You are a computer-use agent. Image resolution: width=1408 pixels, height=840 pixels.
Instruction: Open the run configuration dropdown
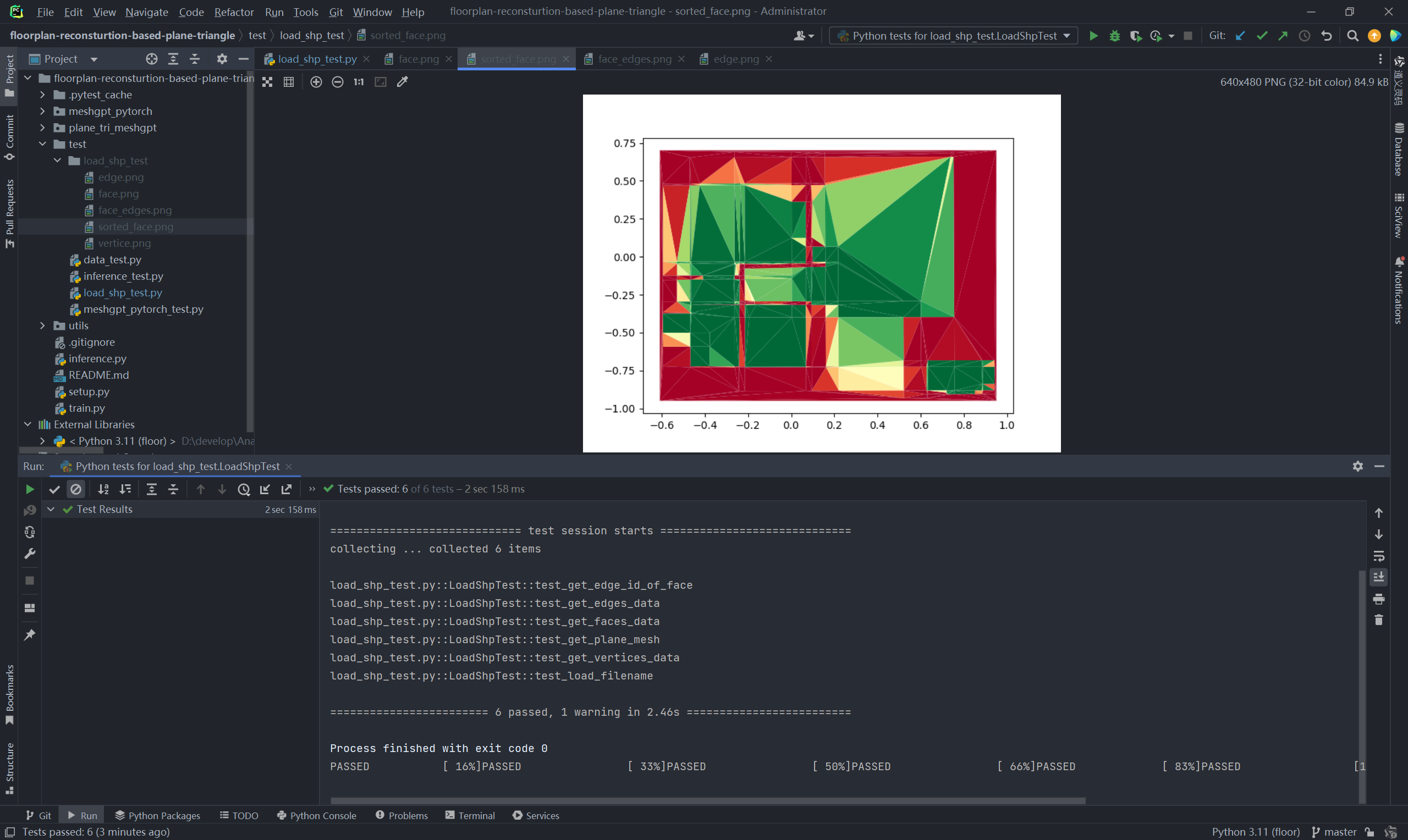point(953,36)
